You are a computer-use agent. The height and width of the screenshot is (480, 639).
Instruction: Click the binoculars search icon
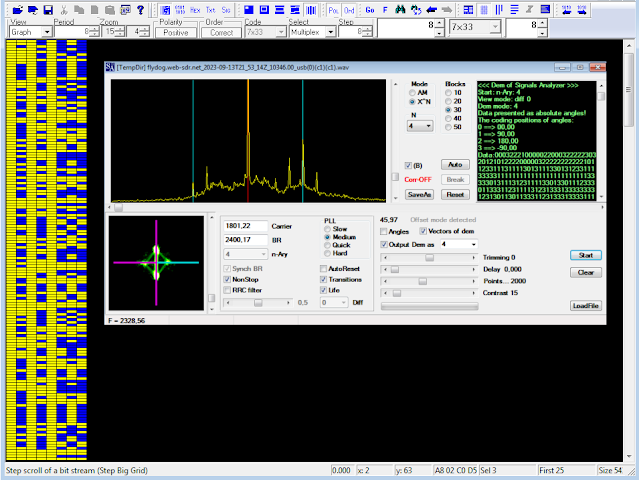402,9
